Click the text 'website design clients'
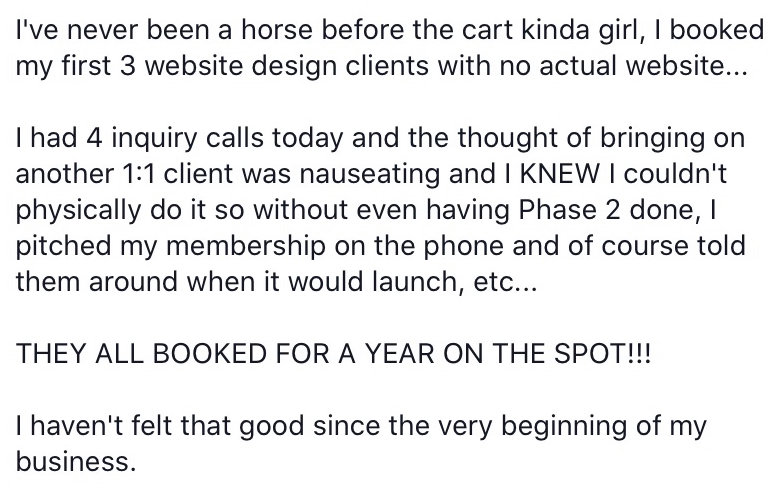The image size is (784, 485). (286, 66)
